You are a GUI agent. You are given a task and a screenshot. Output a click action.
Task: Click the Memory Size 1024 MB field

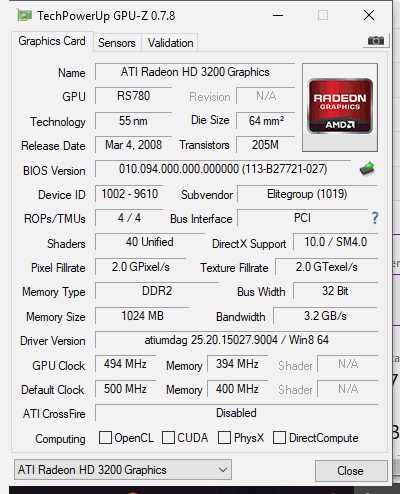click(142, 316)
